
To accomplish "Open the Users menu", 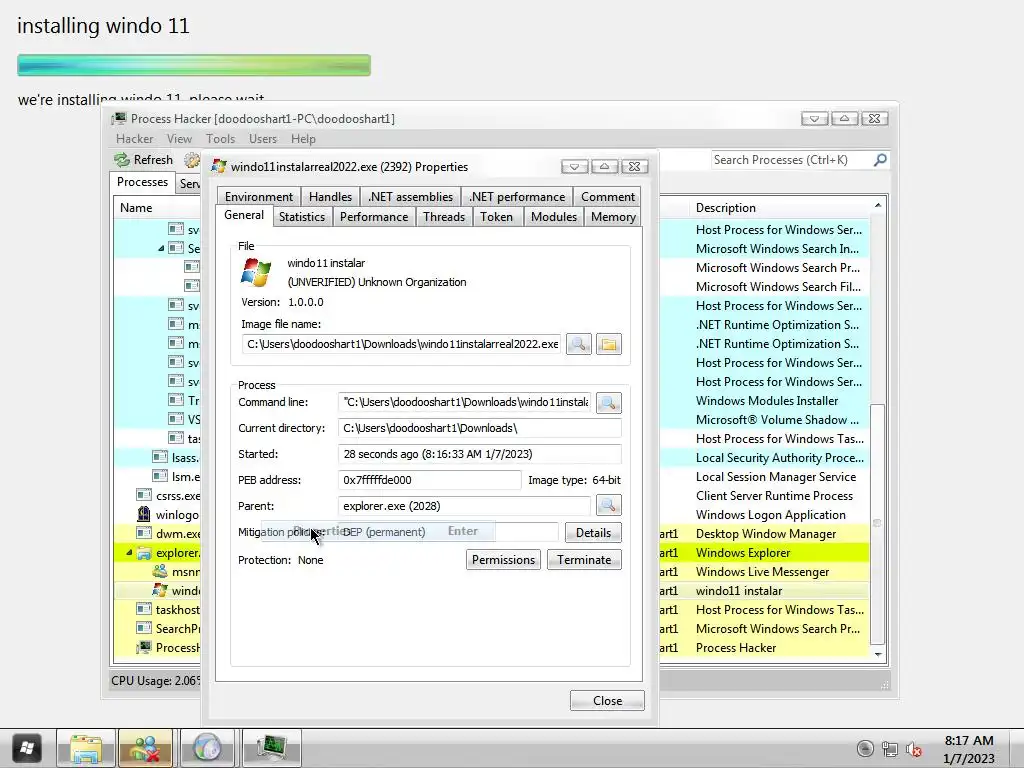I will pyautogui.click(x=263, y=138).
